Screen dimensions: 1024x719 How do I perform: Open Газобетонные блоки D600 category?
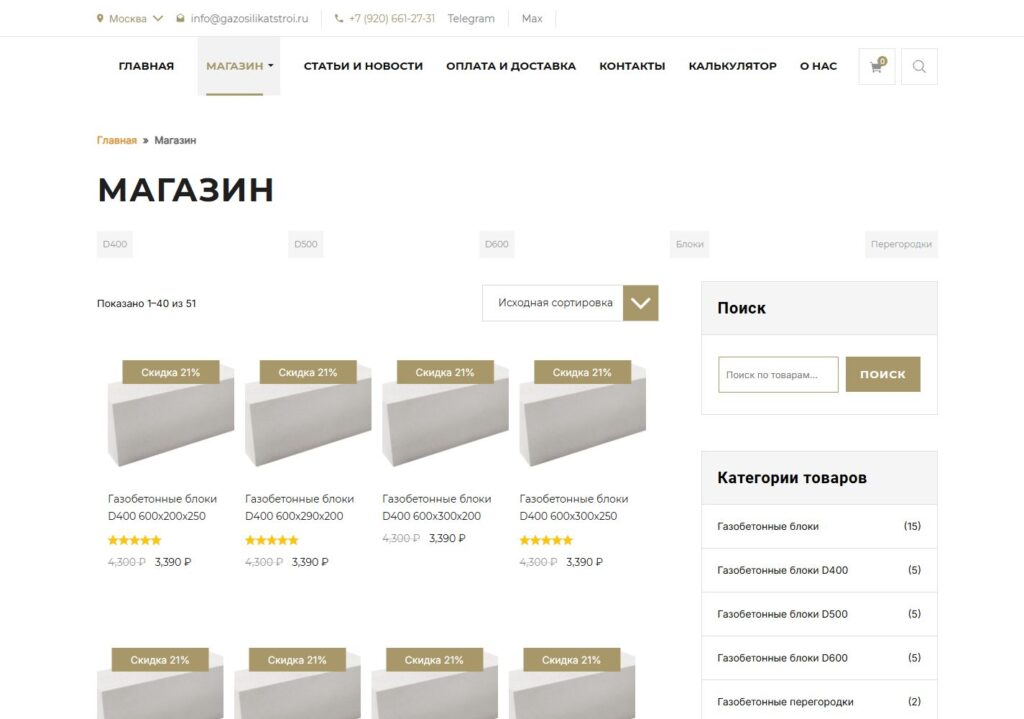(782, 658)
